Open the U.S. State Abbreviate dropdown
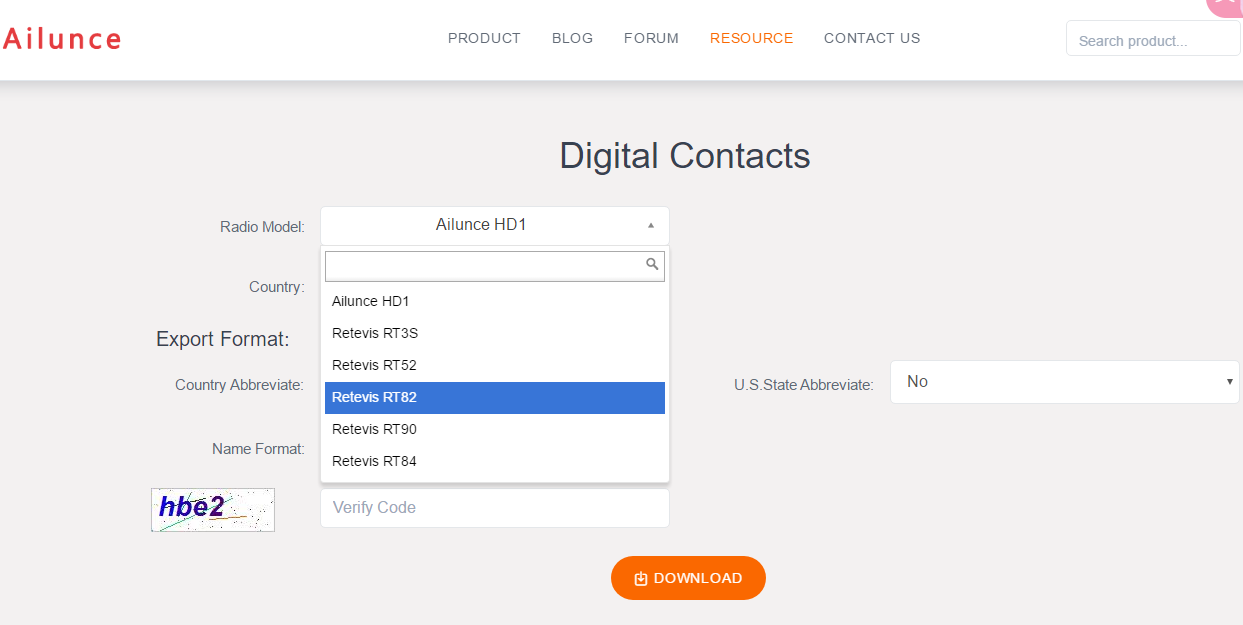 click(x=1064, y=382)
